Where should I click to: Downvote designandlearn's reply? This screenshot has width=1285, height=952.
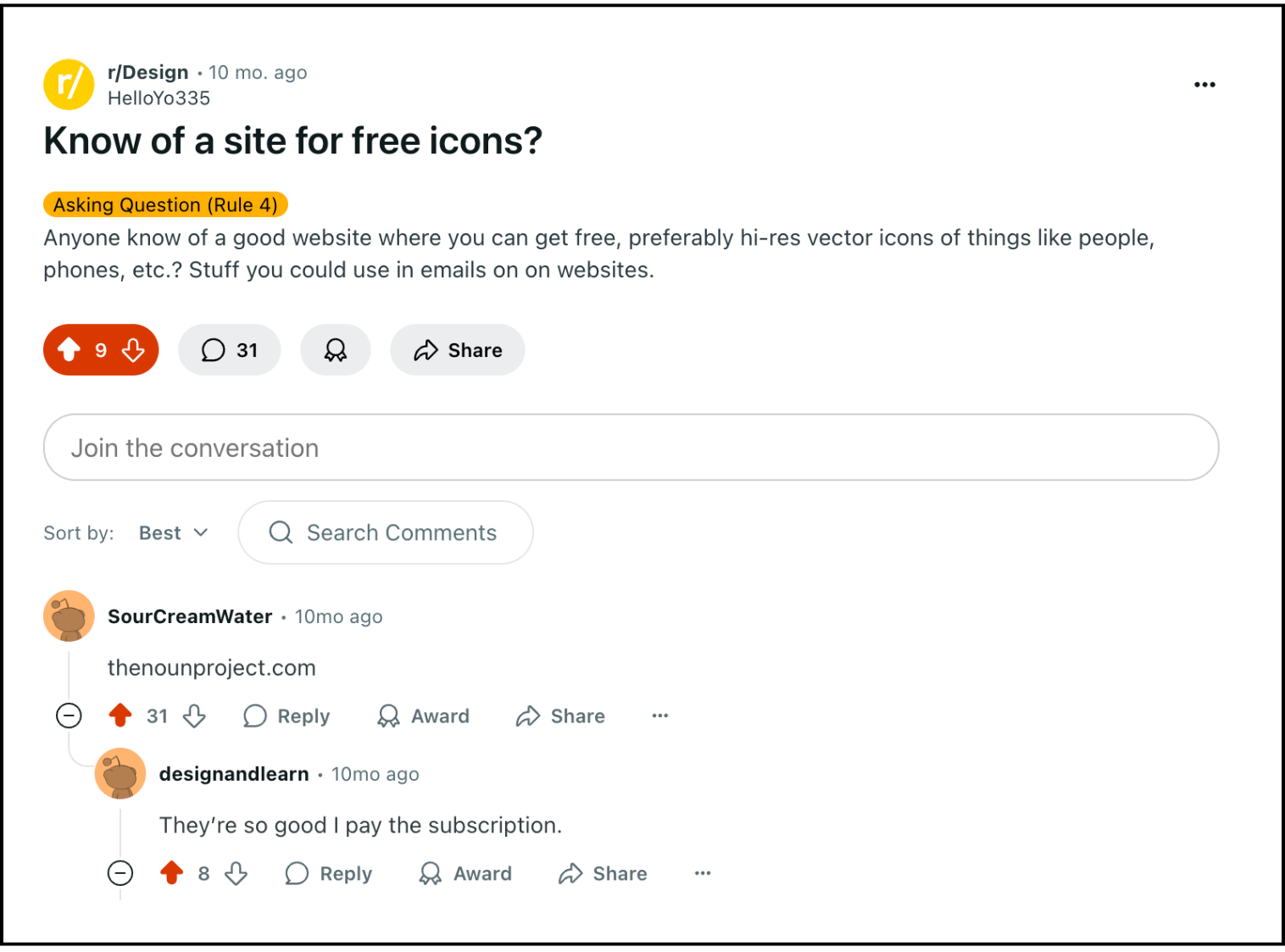pos(236,873)
